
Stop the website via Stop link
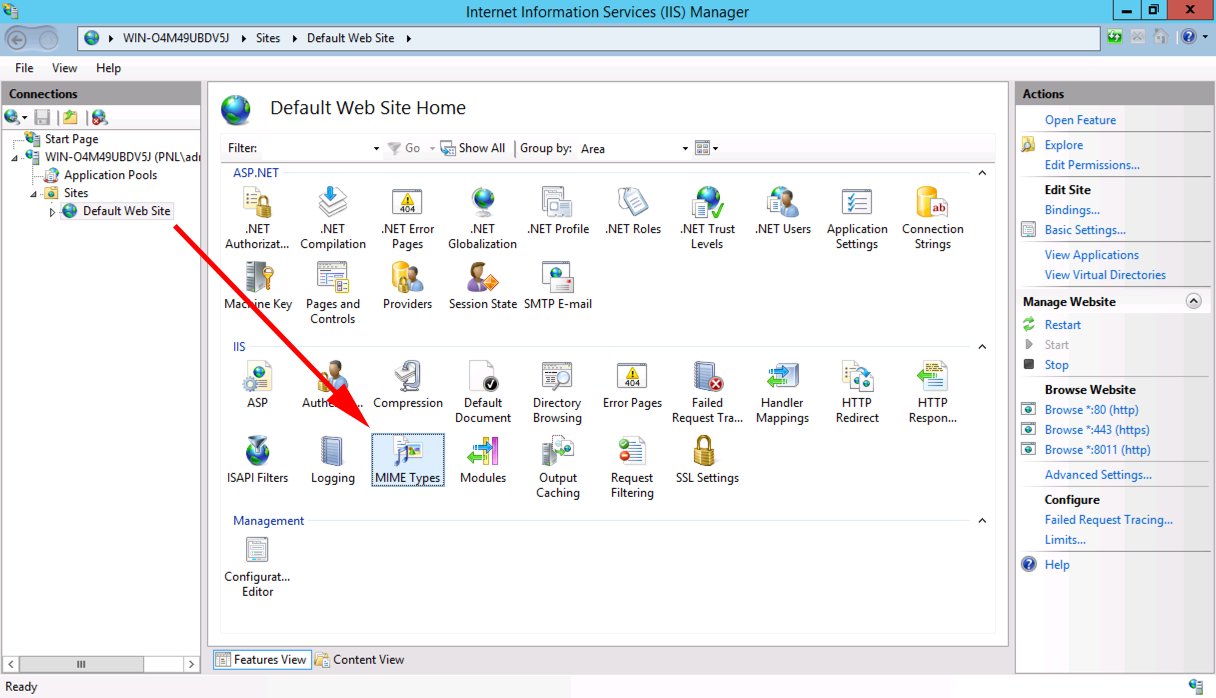[x=1057, y=365]
